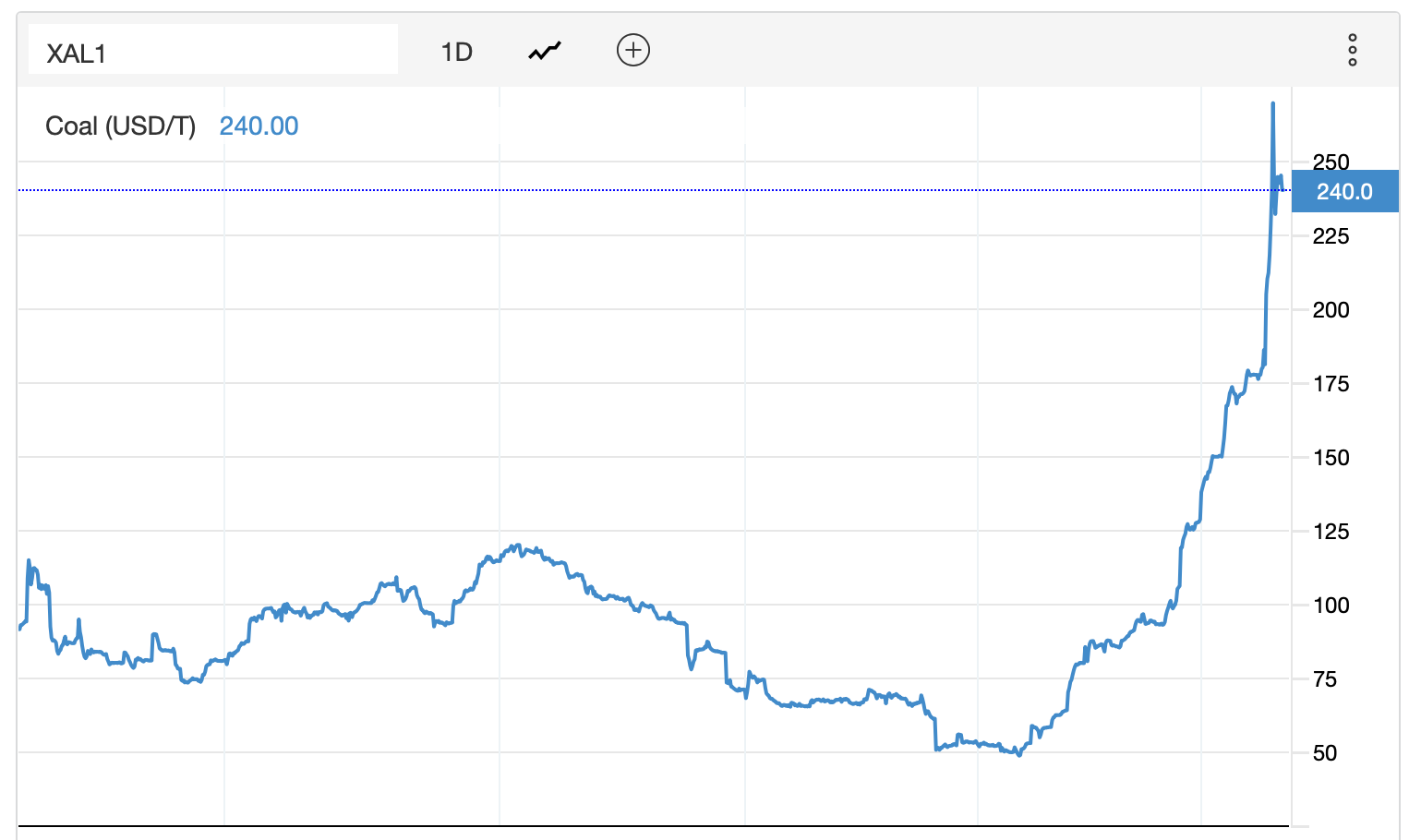Click the 50 price axis label
Screen dimensions: 1409x840
(1325, 753)
